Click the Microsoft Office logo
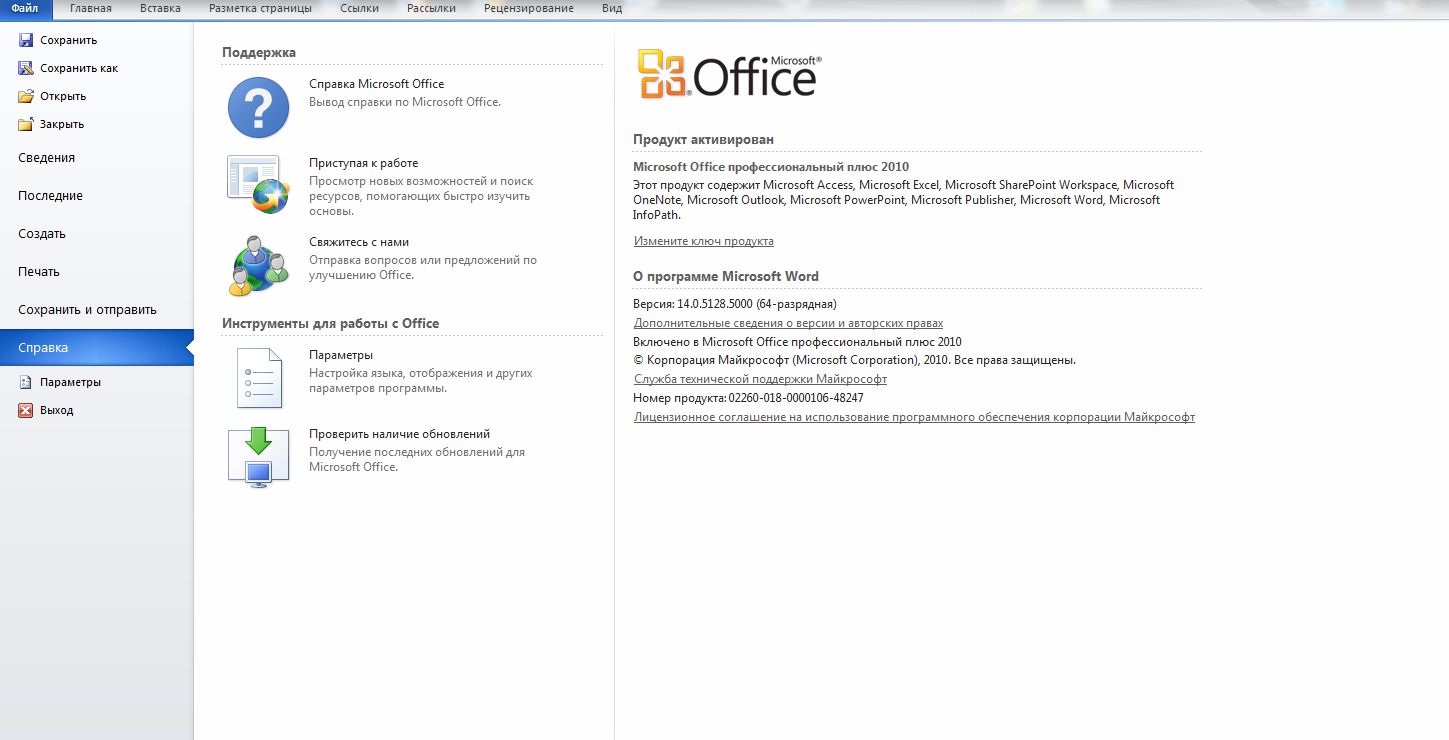This screenshot has width=1449, height=740. coord(729,74)
